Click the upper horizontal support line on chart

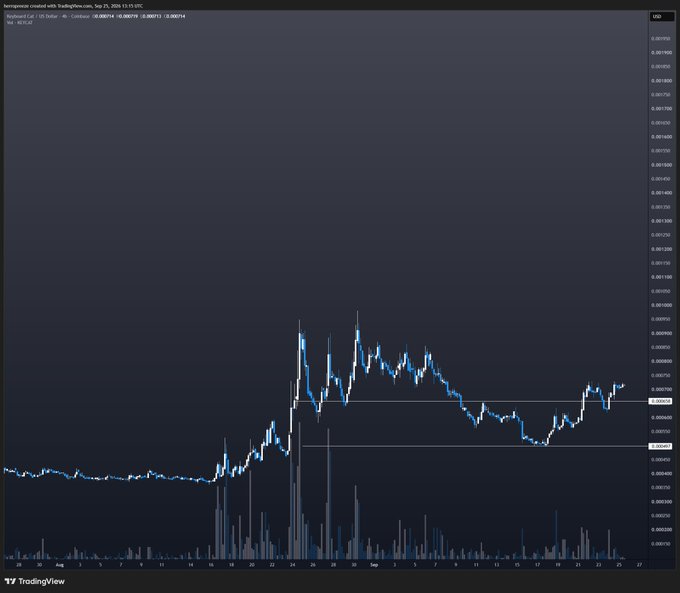coord(472,401)
